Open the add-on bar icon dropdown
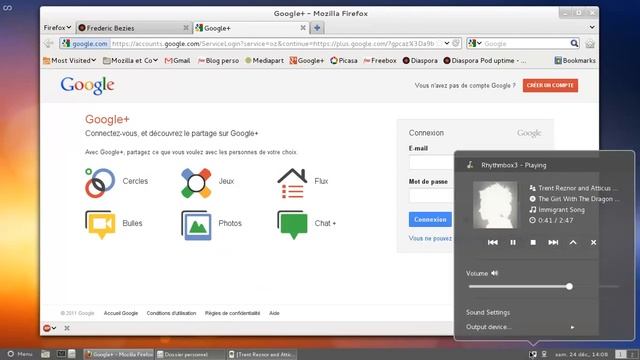The image size is (640, 360). coord(49,328)
